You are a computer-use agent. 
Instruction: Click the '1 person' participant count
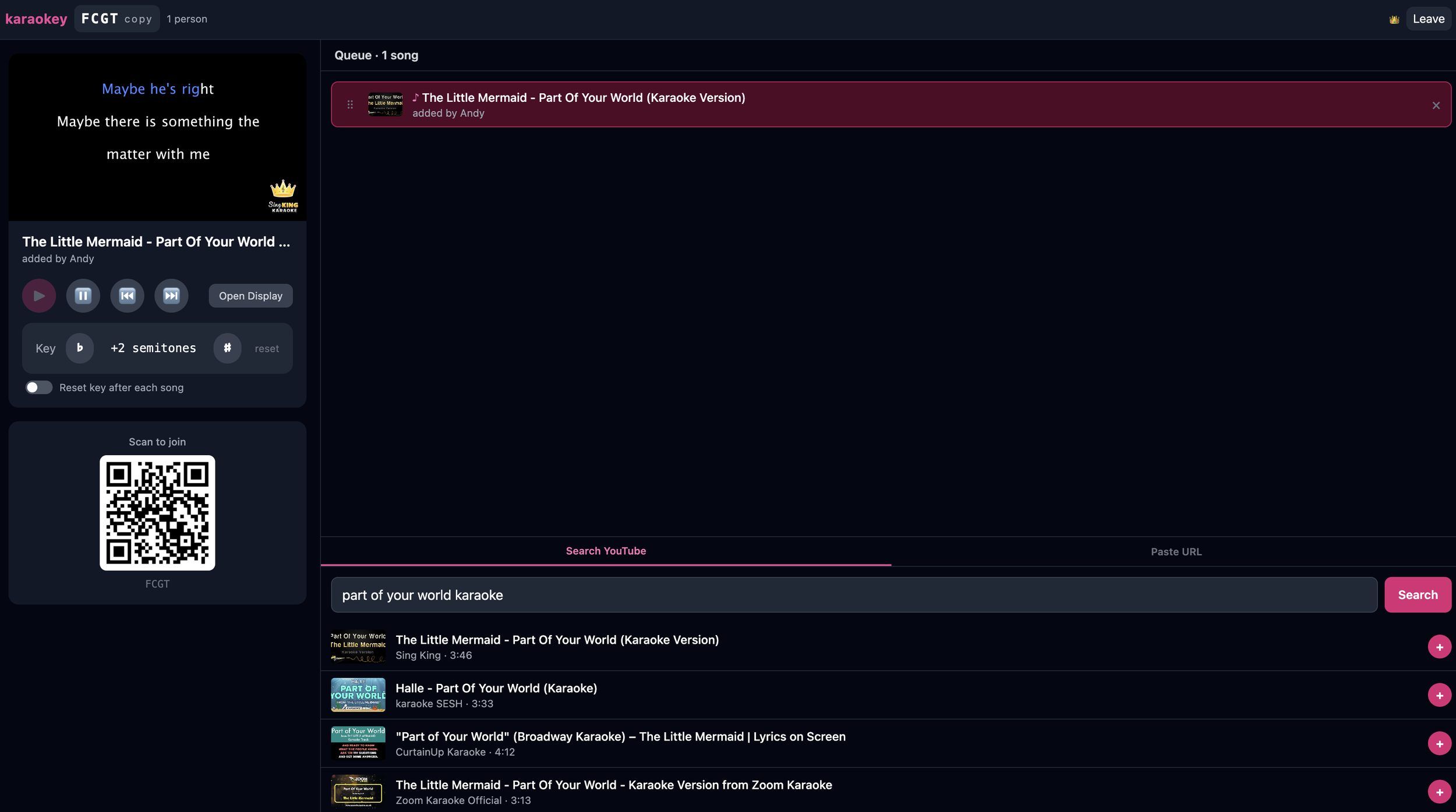point(187,19)
